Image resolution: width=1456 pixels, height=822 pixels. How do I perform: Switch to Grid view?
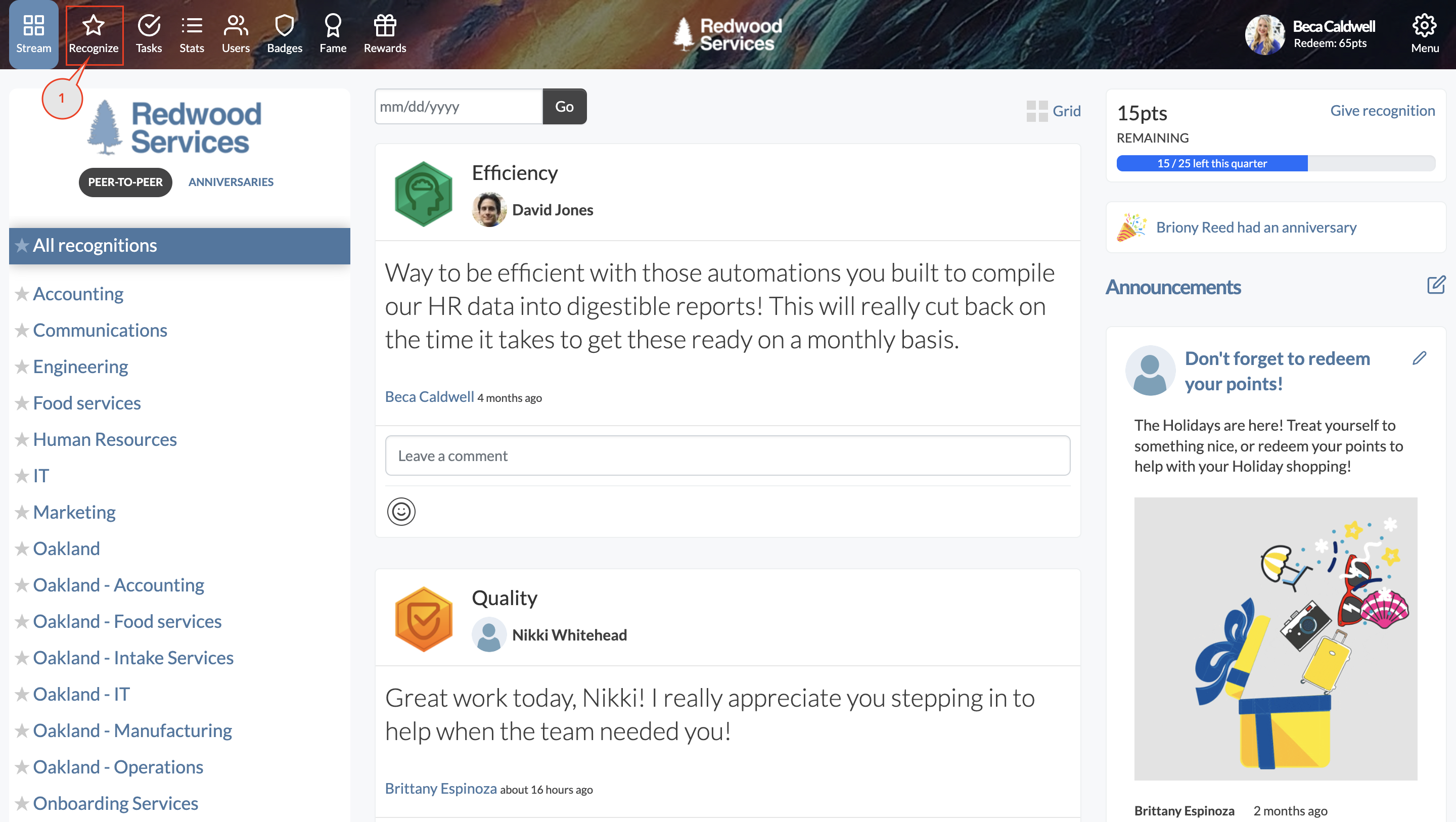[1054, 111]
